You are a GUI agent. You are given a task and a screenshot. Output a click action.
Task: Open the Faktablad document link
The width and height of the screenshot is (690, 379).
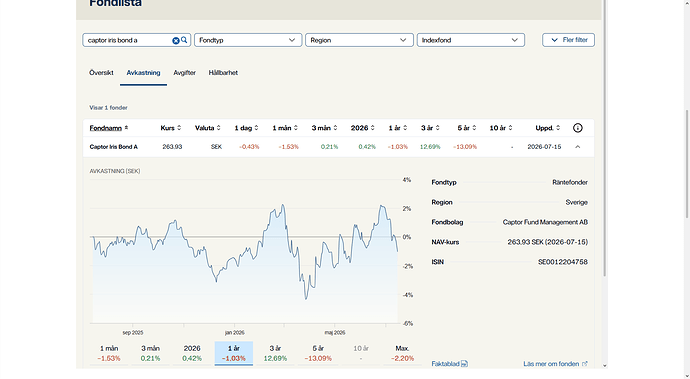pyautogui.click(x=449, y=364)
